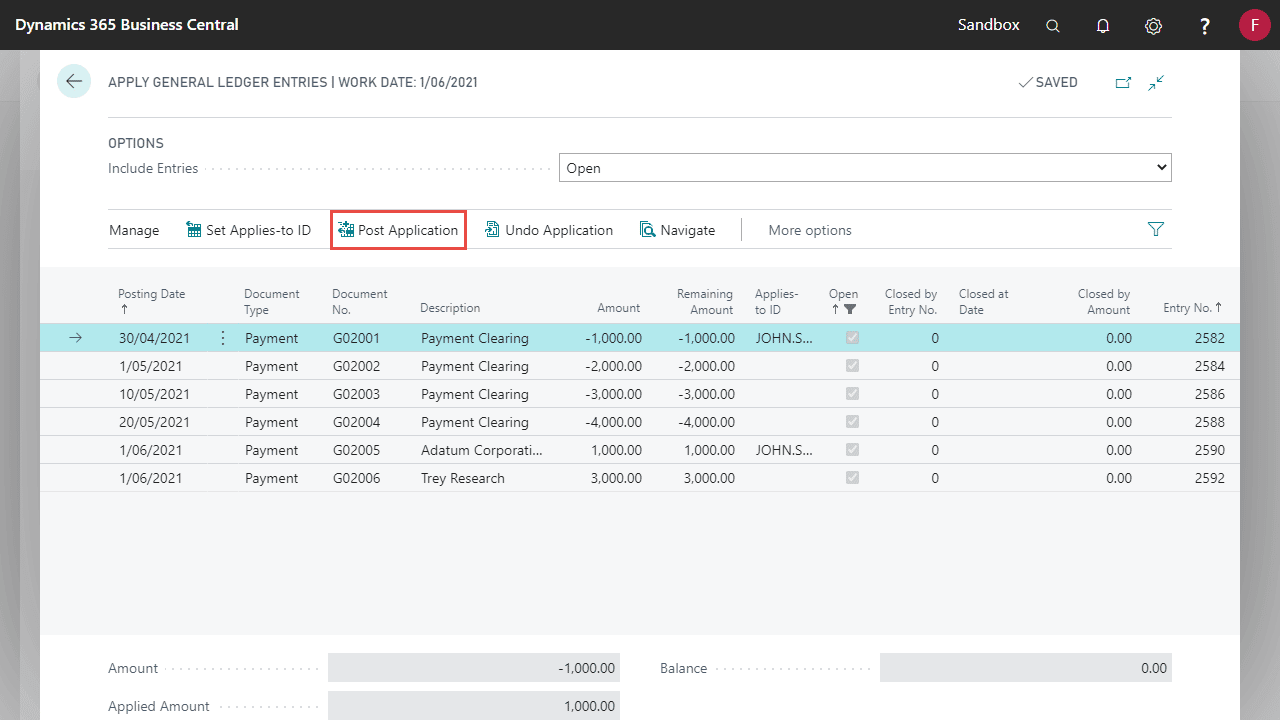Open Closed by Entry No. column header
The image size is (1280, 720).
[911, 301]
